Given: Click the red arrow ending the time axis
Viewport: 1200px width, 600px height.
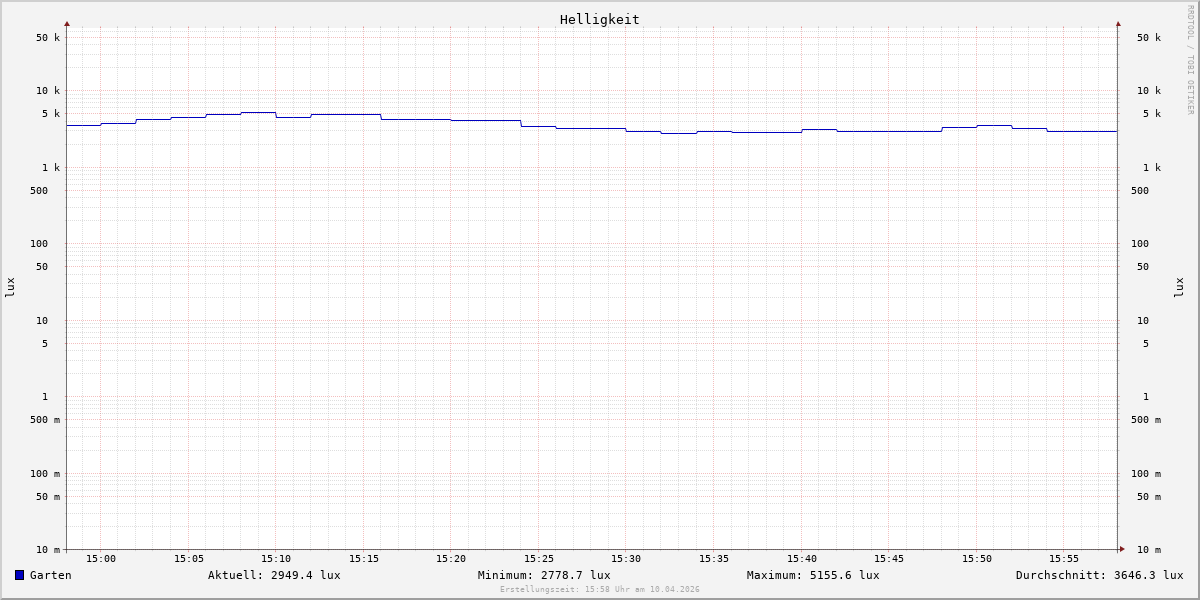Looking at the screenshot, I should coord(1122,549).
